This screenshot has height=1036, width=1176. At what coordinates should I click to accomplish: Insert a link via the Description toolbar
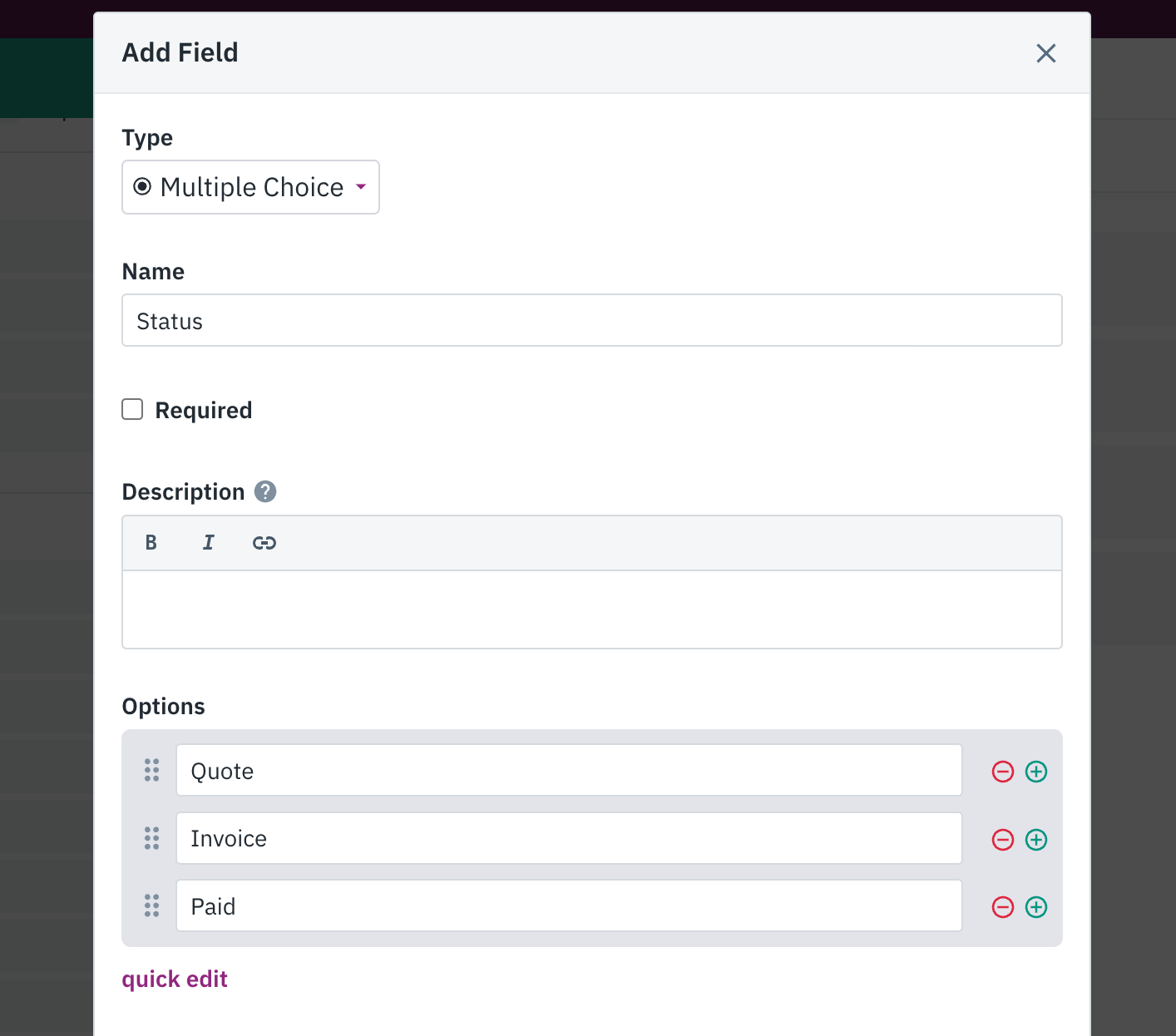point(264,543)
